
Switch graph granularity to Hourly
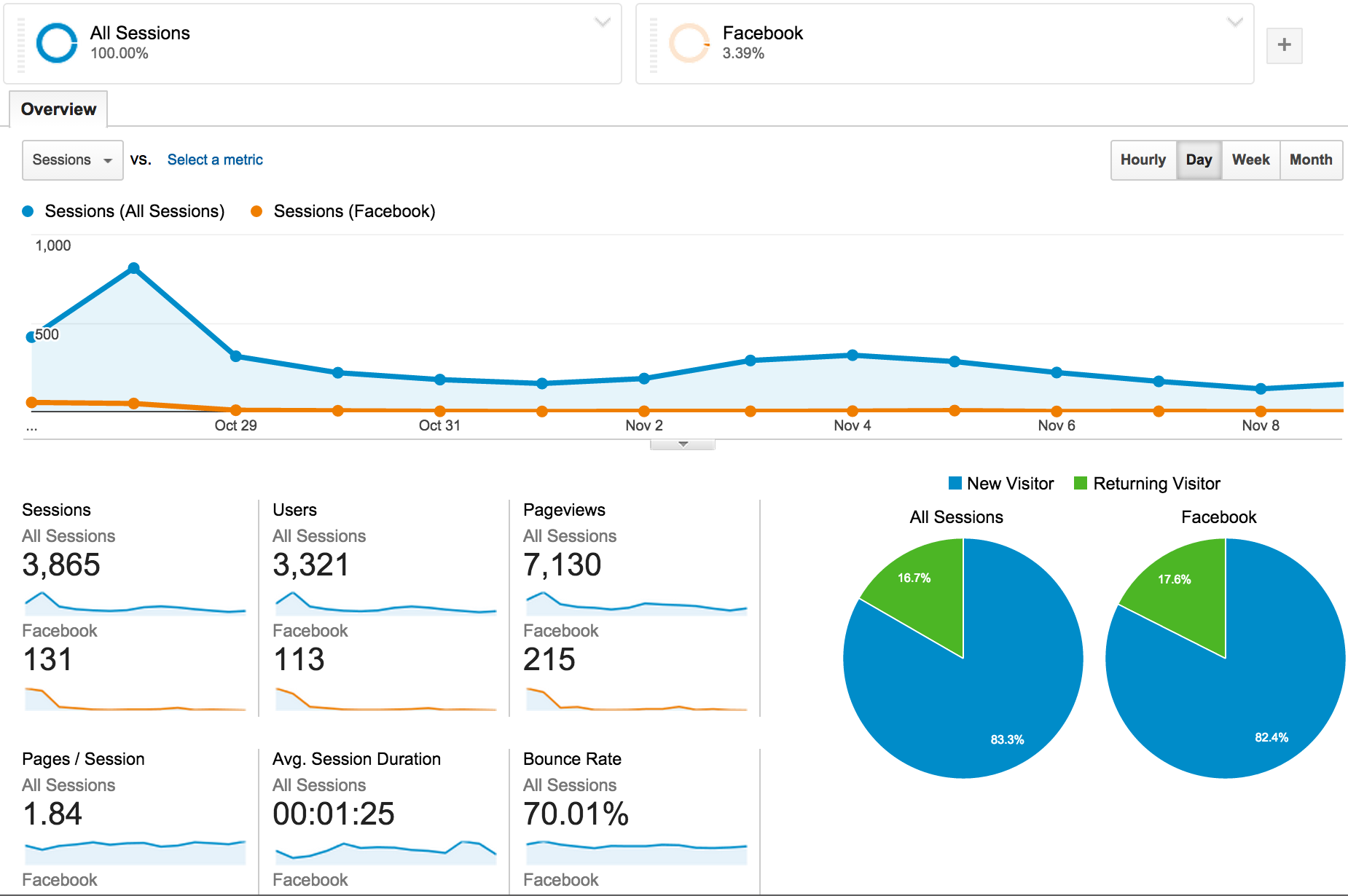tap(1143, 160)
